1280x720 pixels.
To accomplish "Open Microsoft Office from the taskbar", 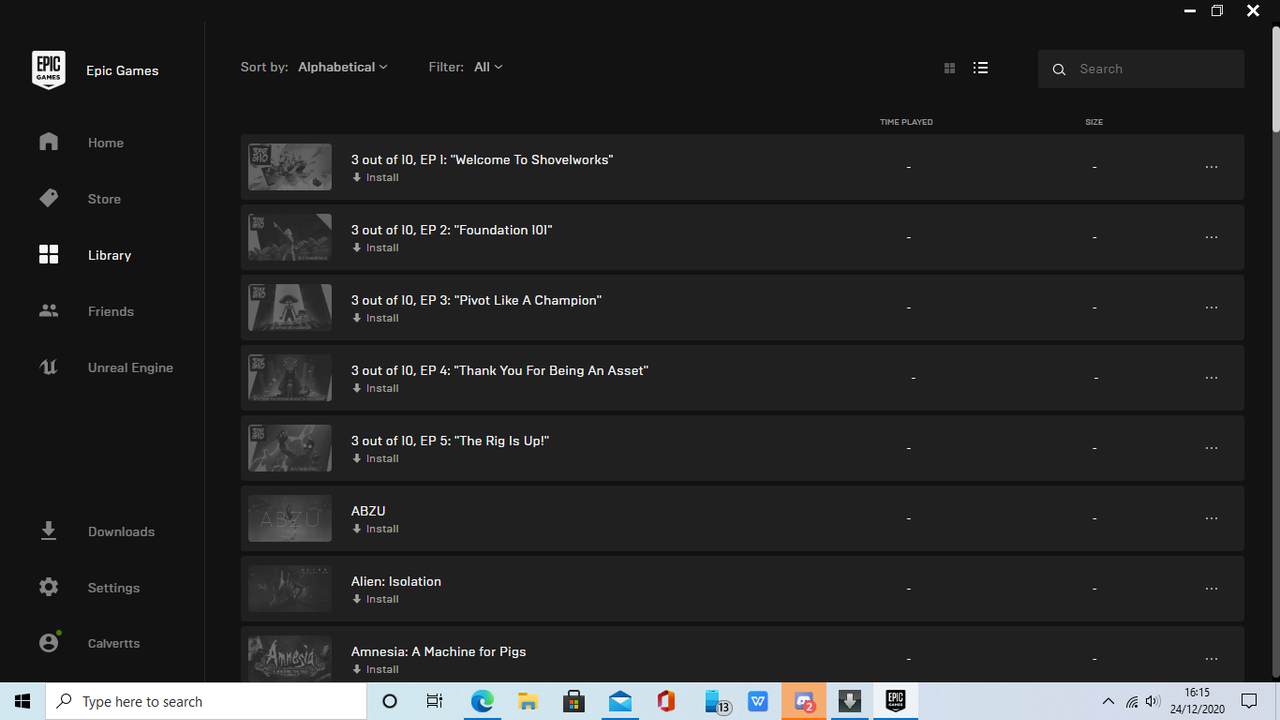I will (x=666, y=701).
